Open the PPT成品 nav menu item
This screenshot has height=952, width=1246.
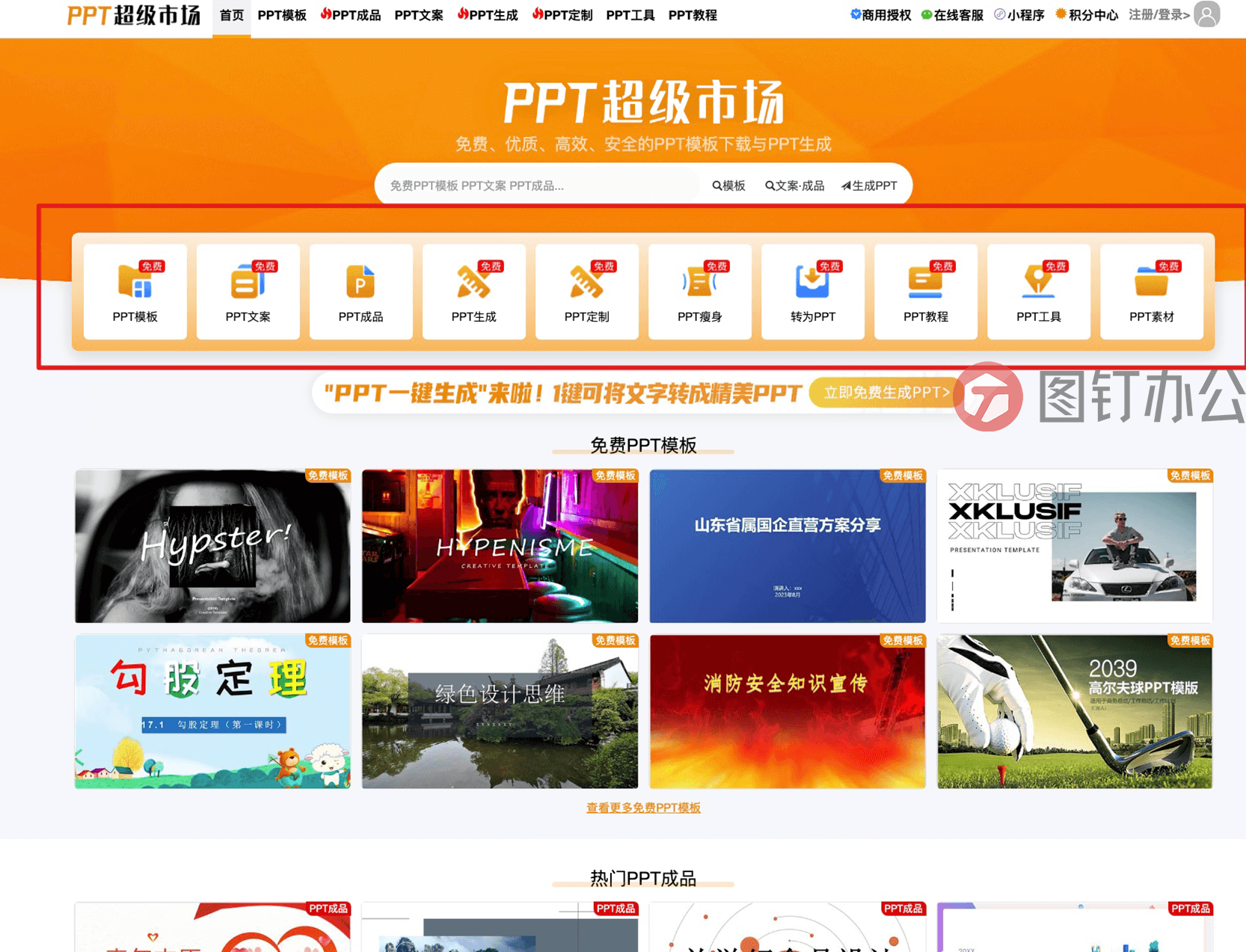(x=351, y=16)
